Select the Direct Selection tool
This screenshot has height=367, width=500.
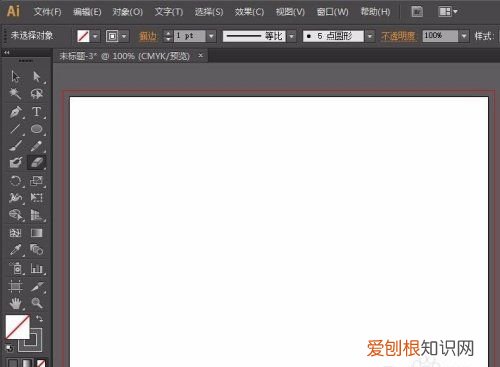pyautogui.click(x=37, y=77)
